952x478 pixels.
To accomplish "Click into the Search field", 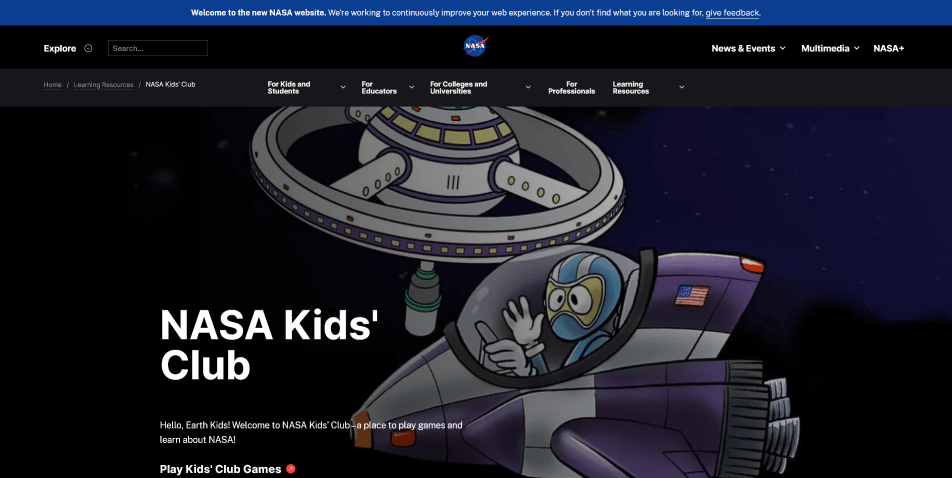I will point(158,48).
